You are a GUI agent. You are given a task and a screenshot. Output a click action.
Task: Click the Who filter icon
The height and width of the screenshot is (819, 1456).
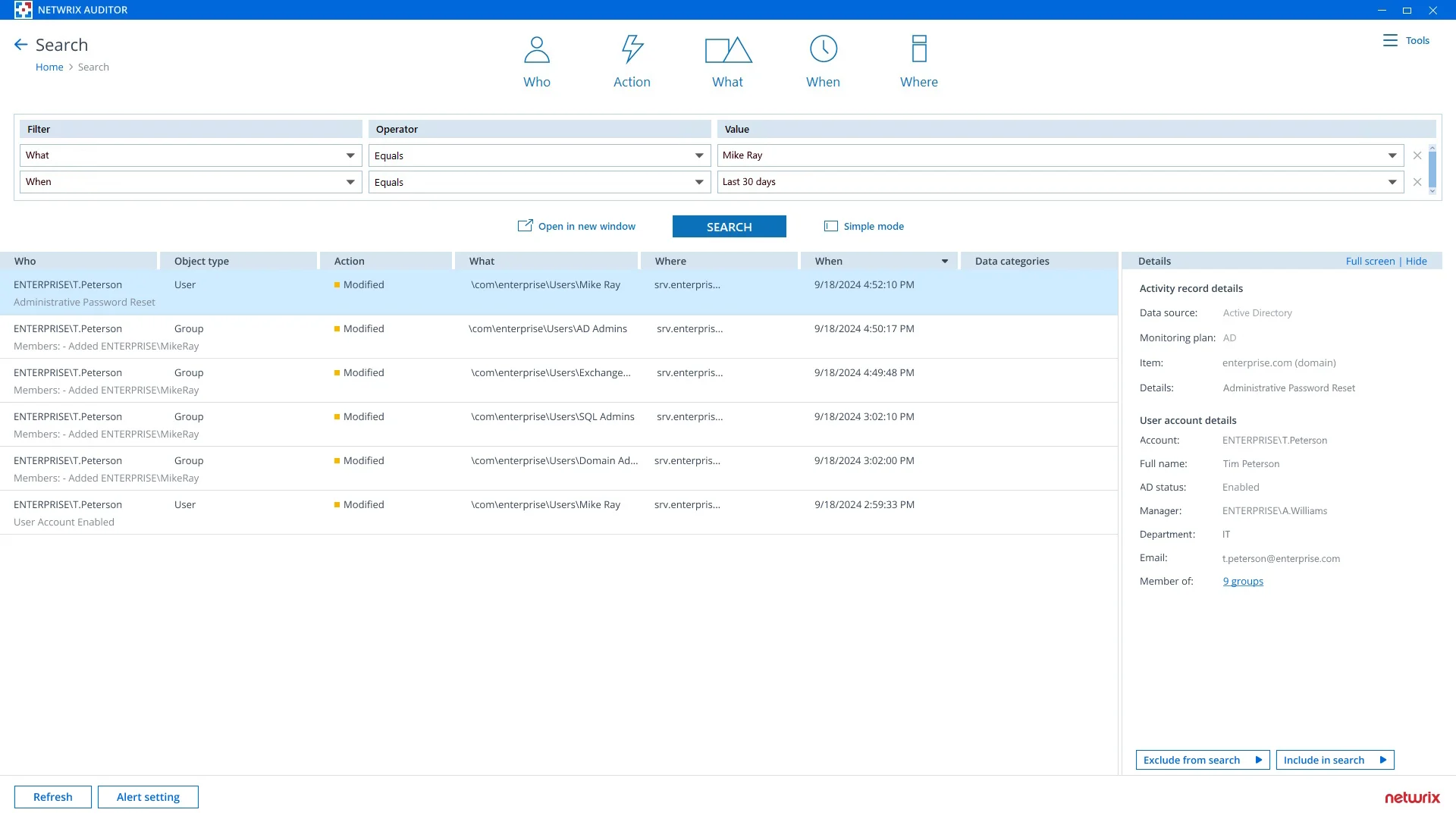537,50
